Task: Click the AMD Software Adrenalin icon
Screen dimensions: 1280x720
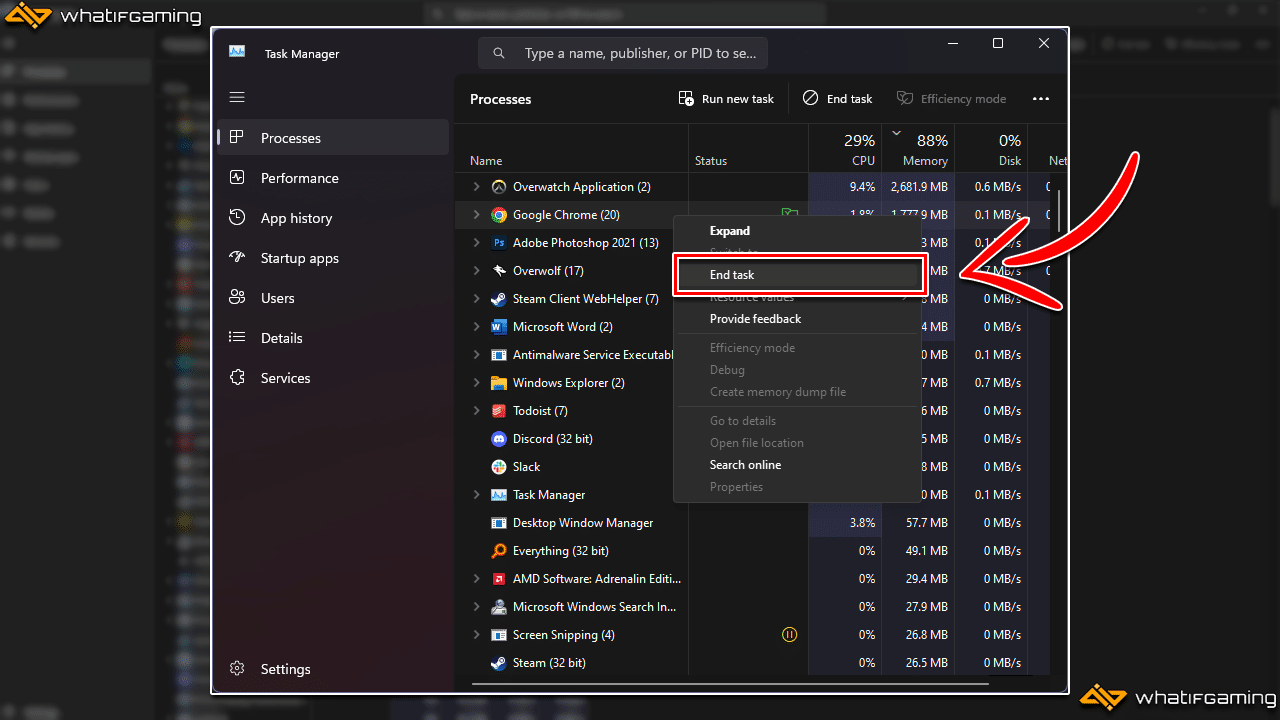Action: tap(499, 579)
